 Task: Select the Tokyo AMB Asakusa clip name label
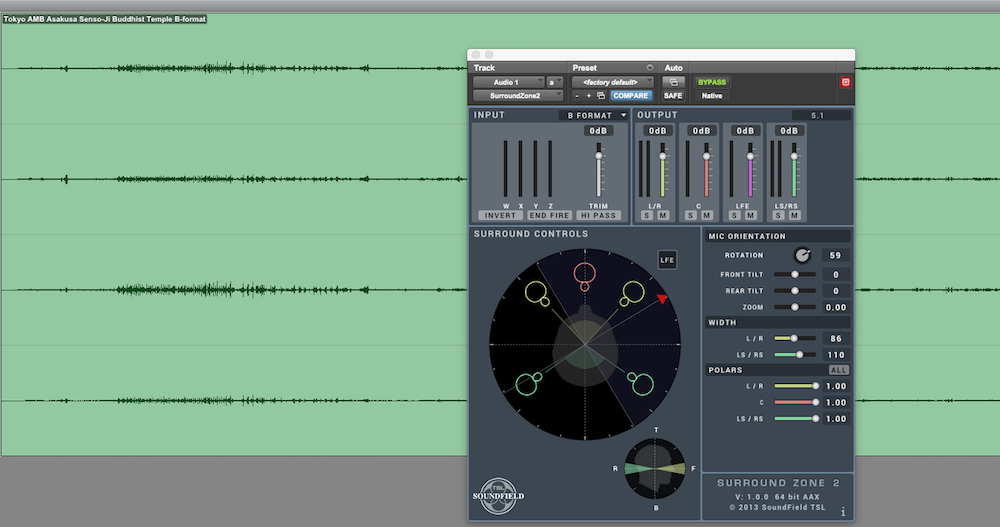pyautogui.click(x=105, y=19)
